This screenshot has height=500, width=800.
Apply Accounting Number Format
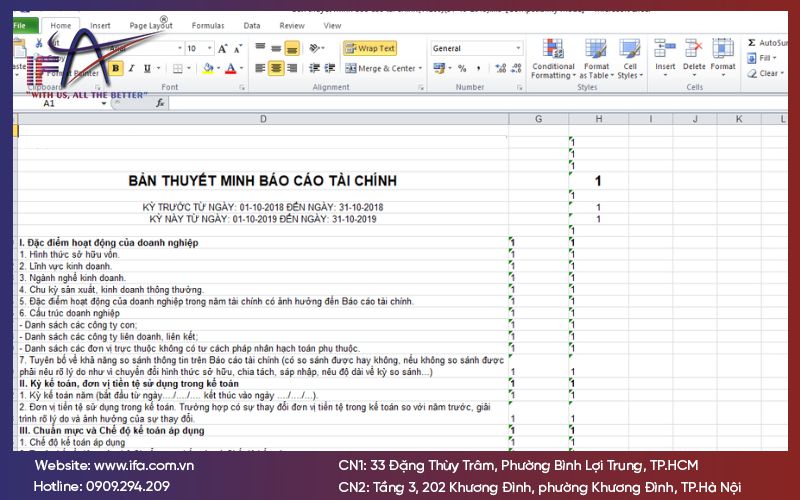tap(439, 68)
